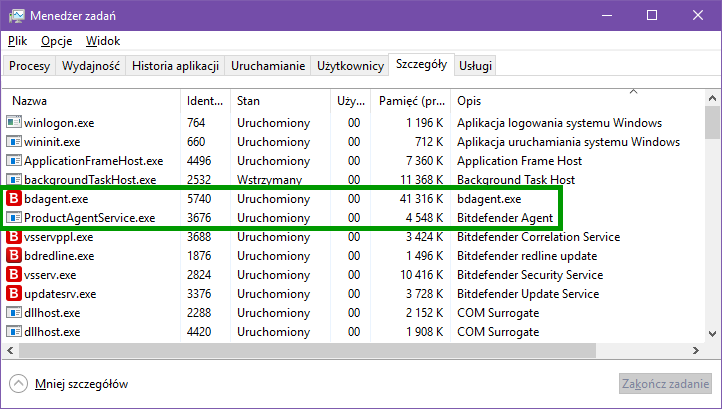Select the backgroundTaskHost.exe row name
The width and height of the screenshot is (722, 409).
[x=90, y=180]
